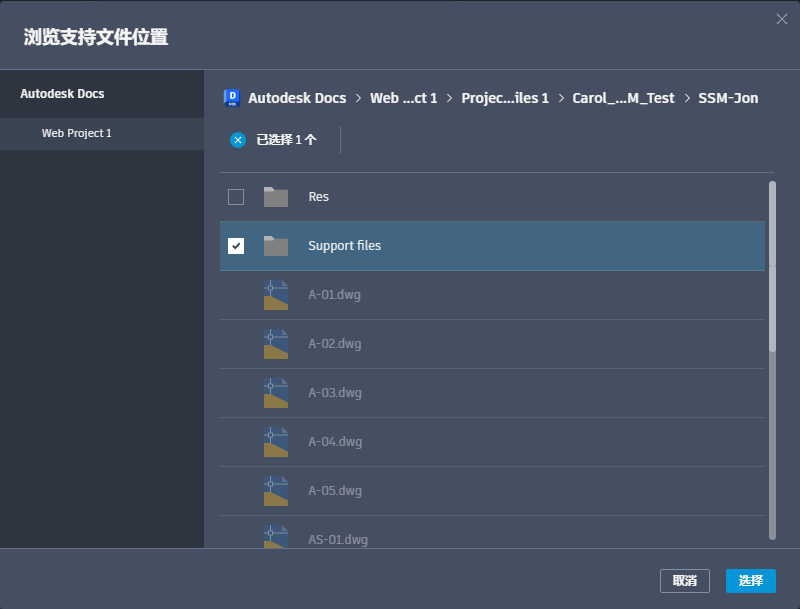Click the 选择 select button
The width and height of the screenshot is (800, 609).
pyautogui.click(x=751, y=581)
